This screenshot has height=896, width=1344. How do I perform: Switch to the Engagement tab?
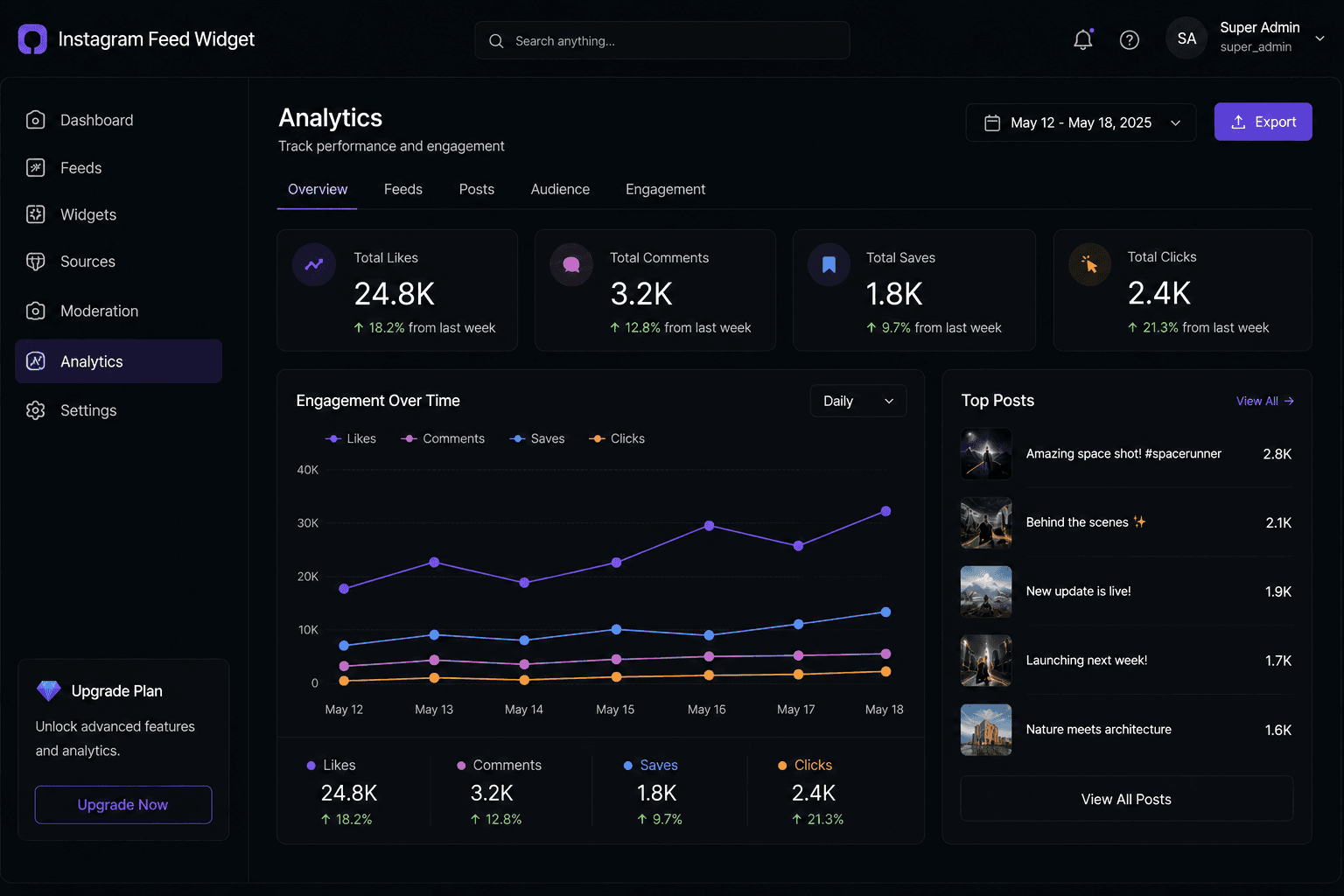tap(665, 189)
